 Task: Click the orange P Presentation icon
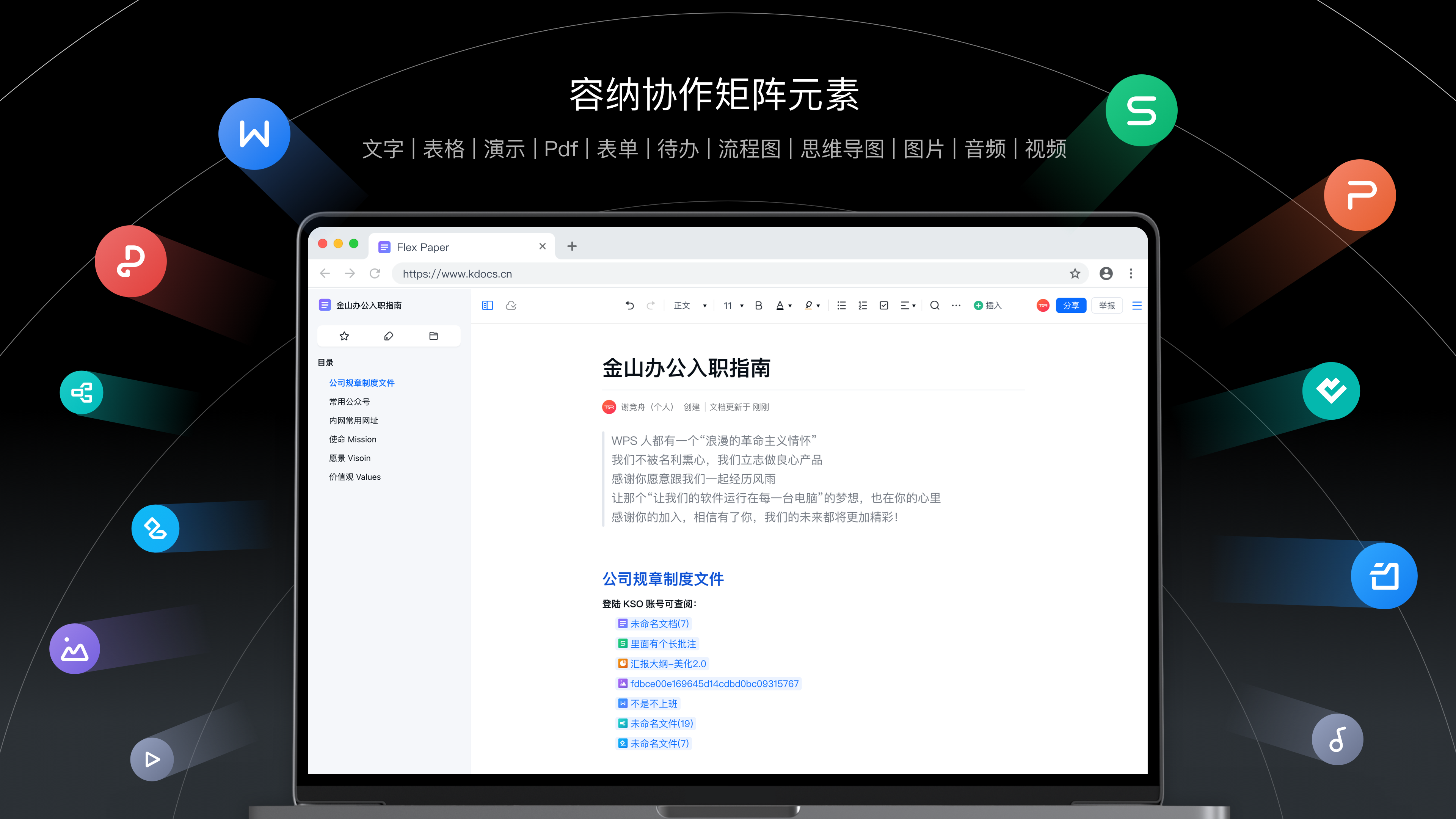coord(1360,195)
